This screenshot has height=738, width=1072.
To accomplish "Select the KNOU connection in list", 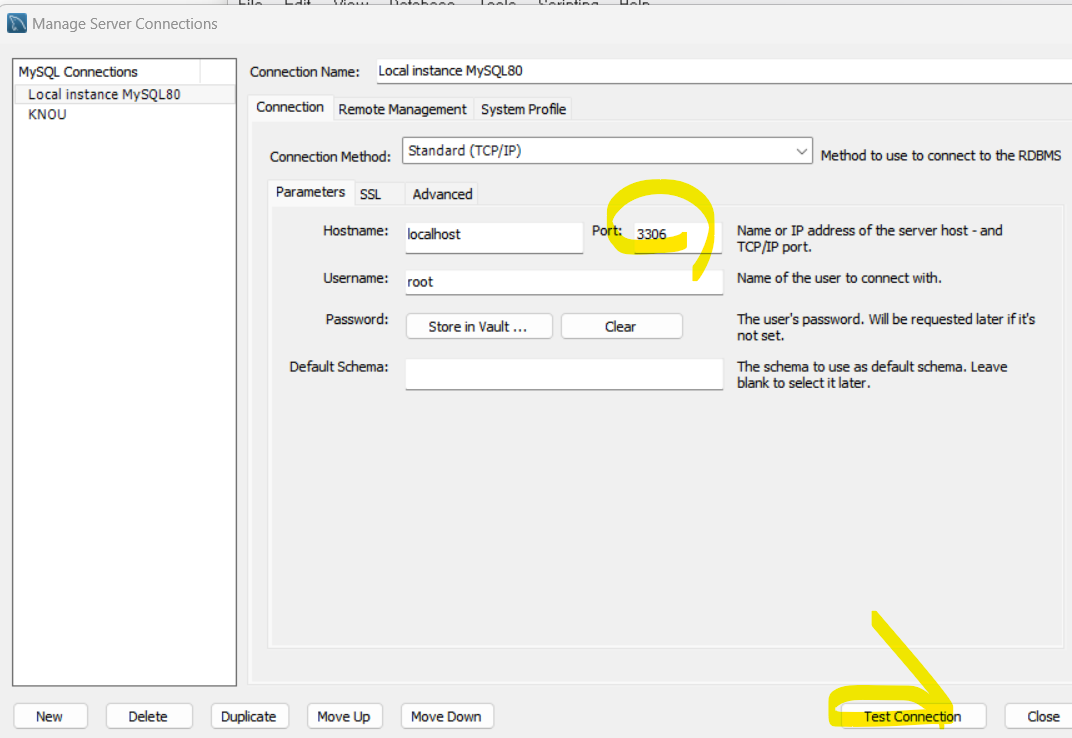I will pos(47,114).
